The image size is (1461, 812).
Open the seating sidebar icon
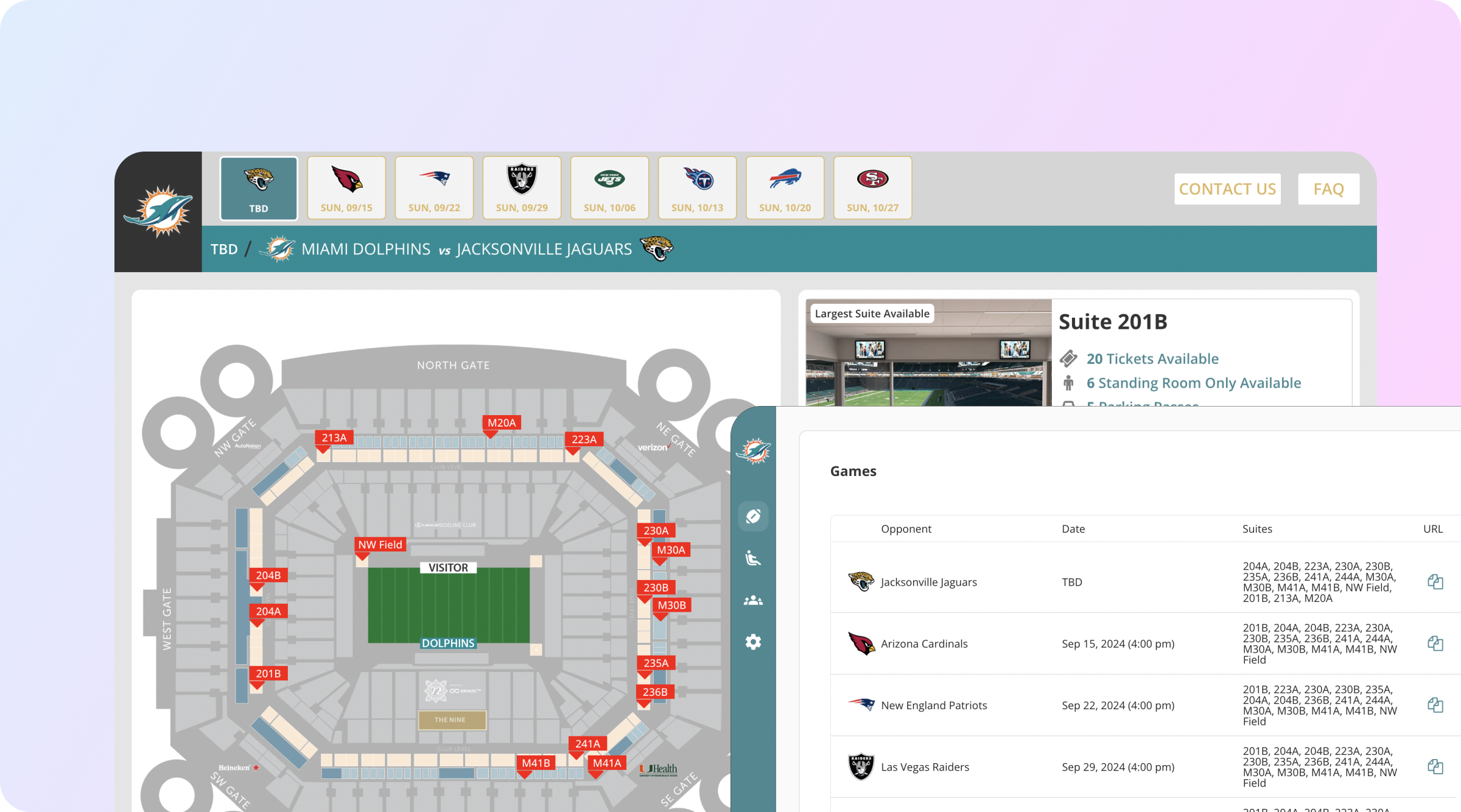[753, 558]
